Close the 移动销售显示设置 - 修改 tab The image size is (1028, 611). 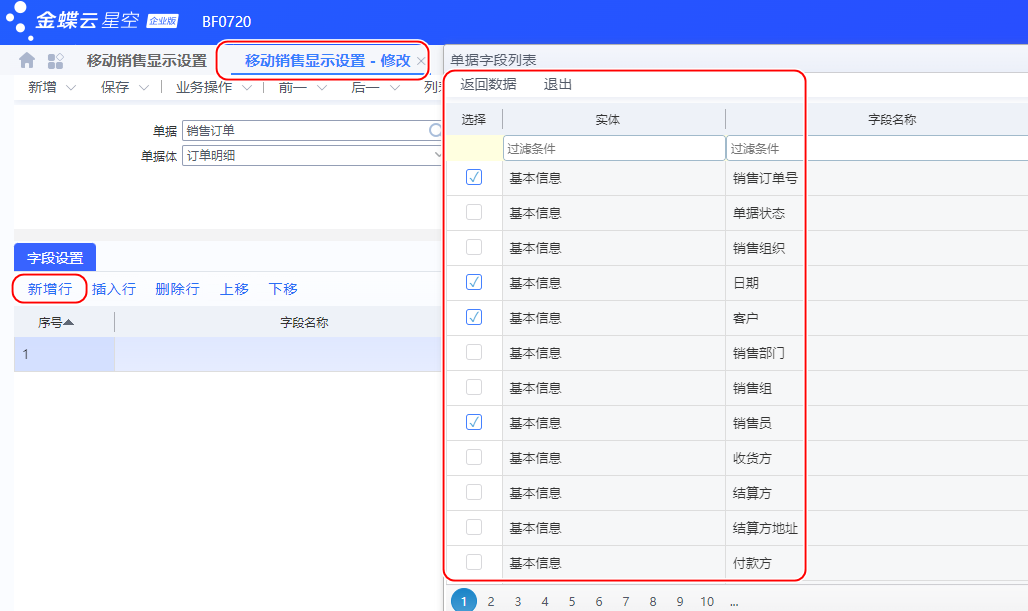coord(421,61)
